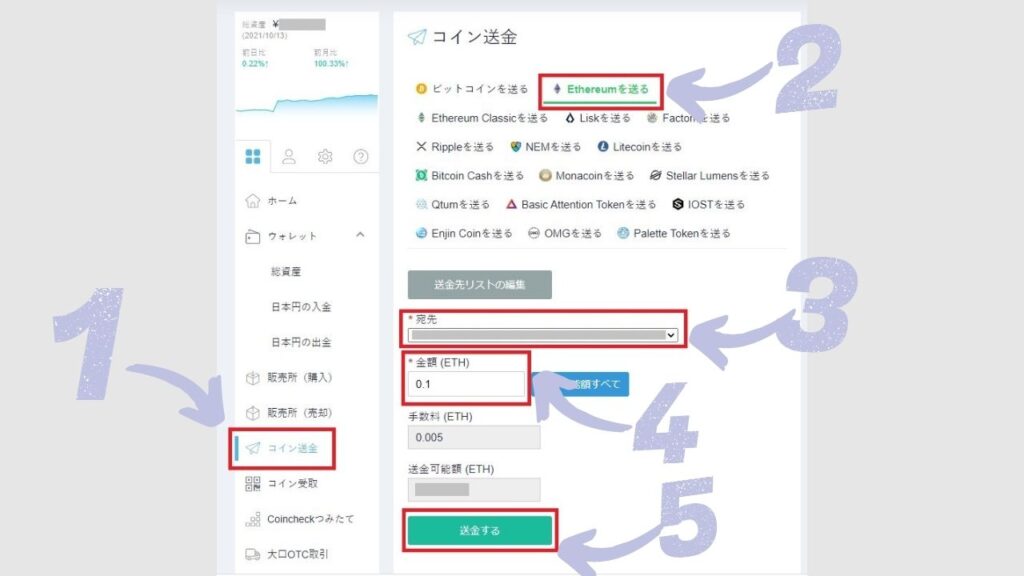
Task: Open Coincheckつみたて in sidebar
Action: (x=310, y=519)
